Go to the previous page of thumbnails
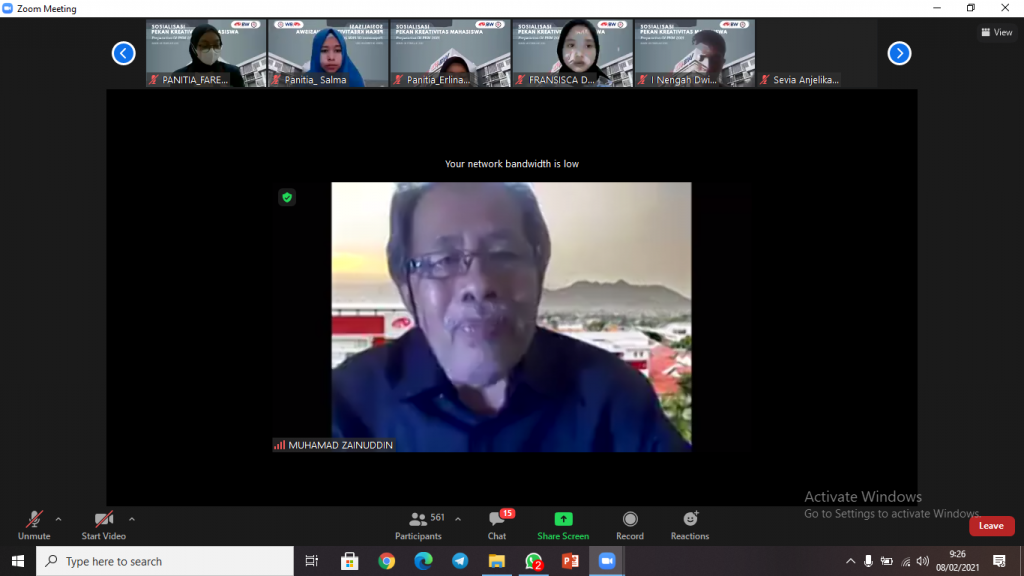The width and height of the screenshot is (1024, 576). tap(124, 53)
